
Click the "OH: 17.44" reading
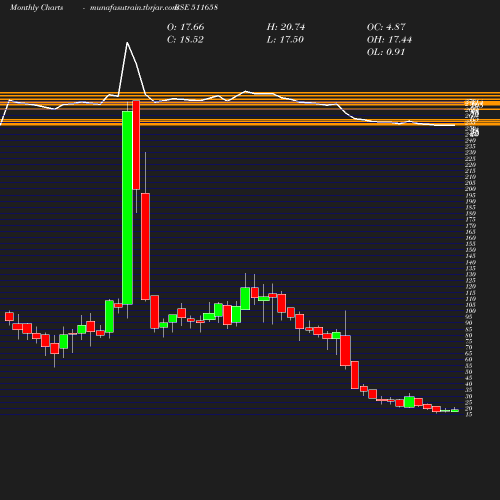389,40
